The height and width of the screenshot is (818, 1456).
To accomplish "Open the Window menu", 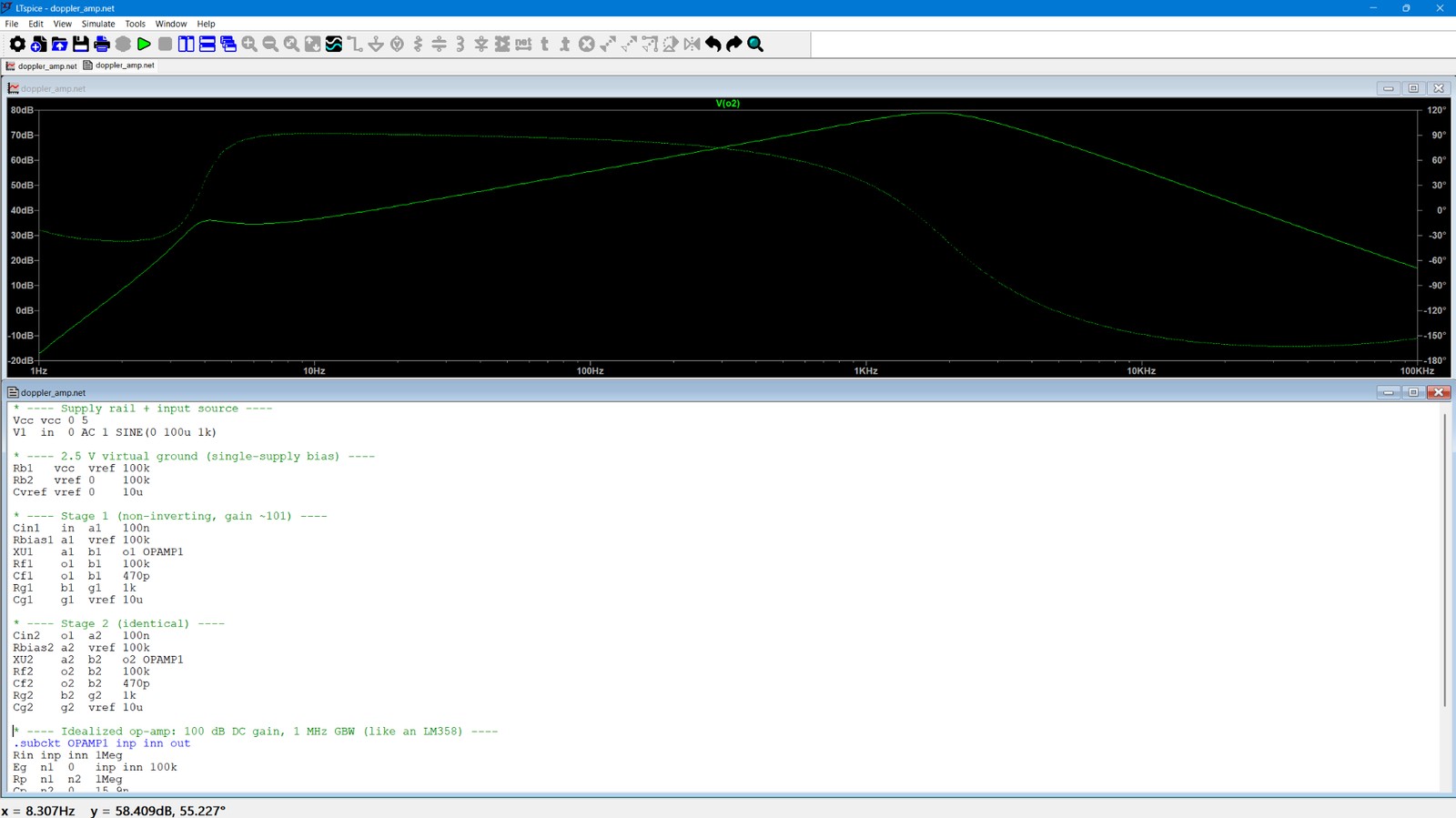I will click(x=171, y=24).
